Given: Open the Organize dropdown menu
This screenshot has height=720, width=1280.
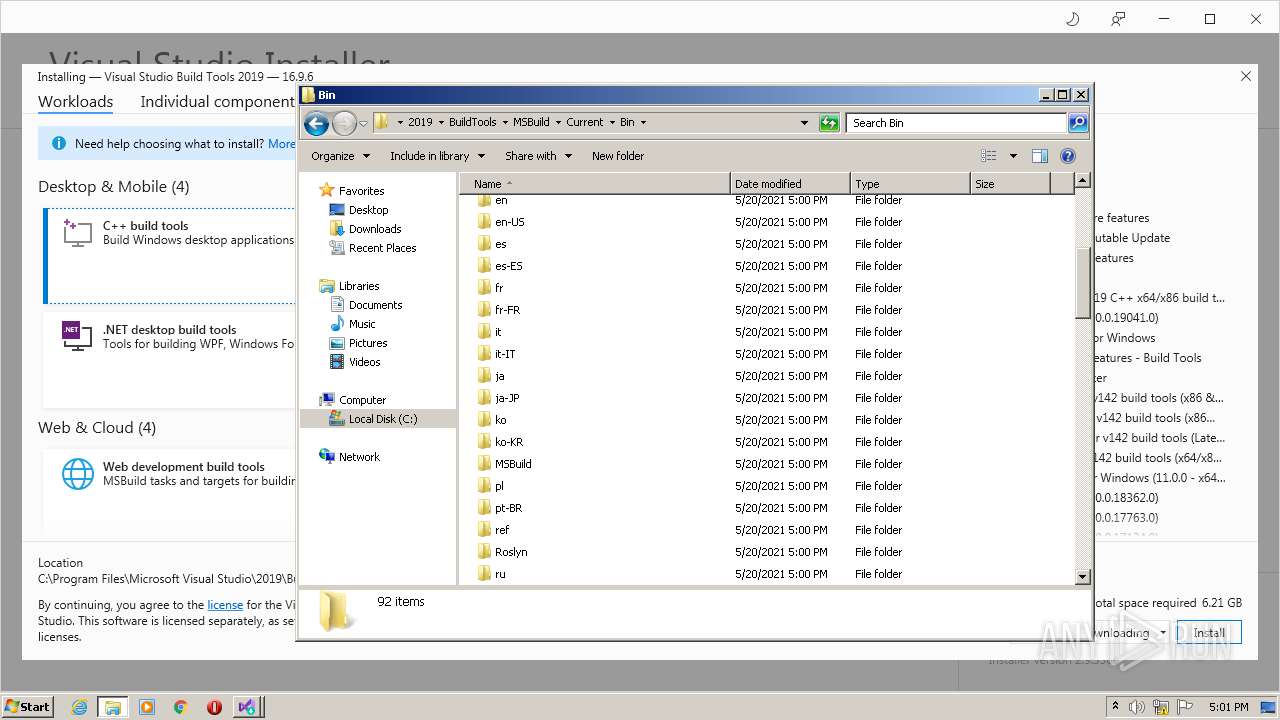Looking at the screenshot, I should (x=340, y=156).
